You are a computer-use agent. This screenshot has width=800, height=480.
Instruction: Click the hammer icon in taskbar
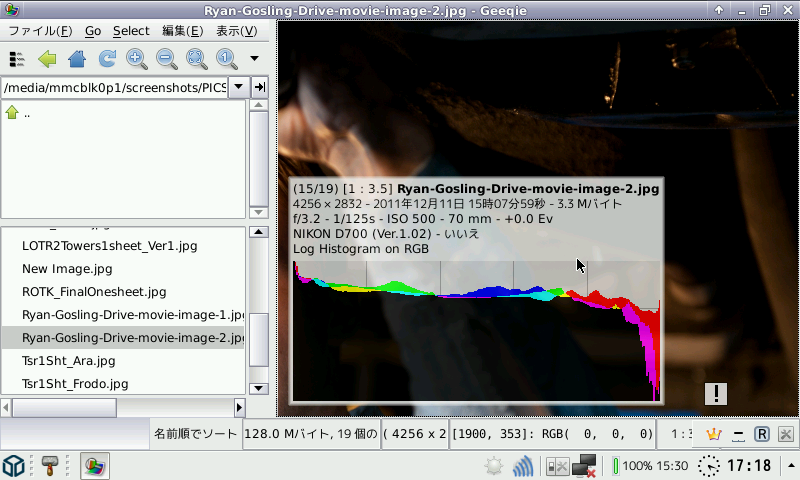point(49,466)
